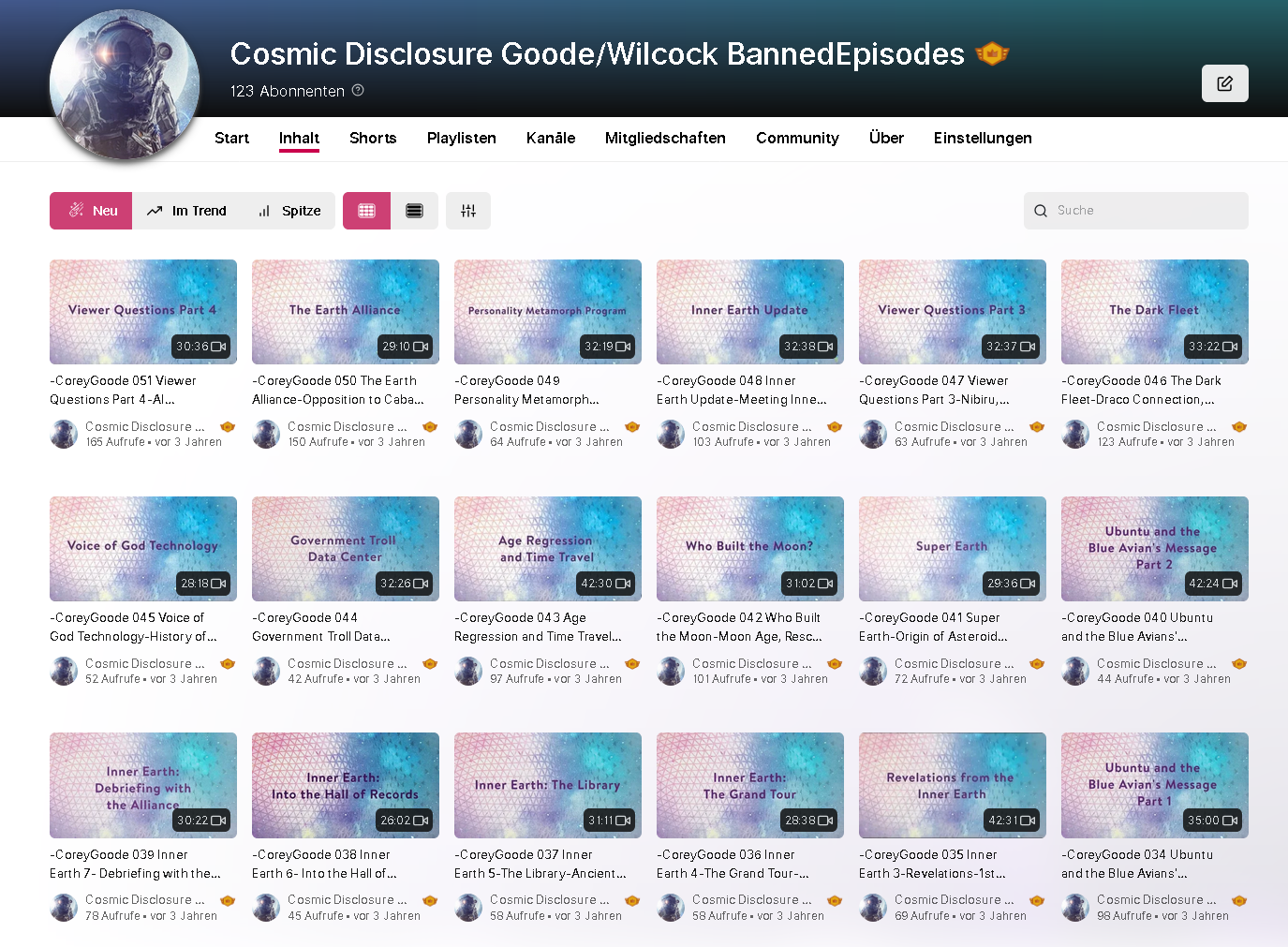Click the CoreyGoode 043 Age Regression title
Image resolution: width=1288 pixels, height=947 pixels.
(x=538, y=627)
